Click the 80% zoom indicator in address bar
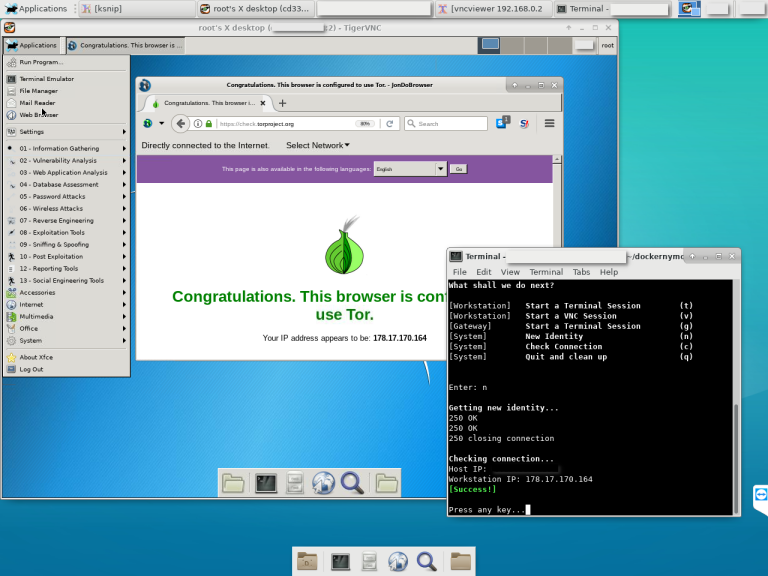768x576 pixels. click(x=365, y=124)
